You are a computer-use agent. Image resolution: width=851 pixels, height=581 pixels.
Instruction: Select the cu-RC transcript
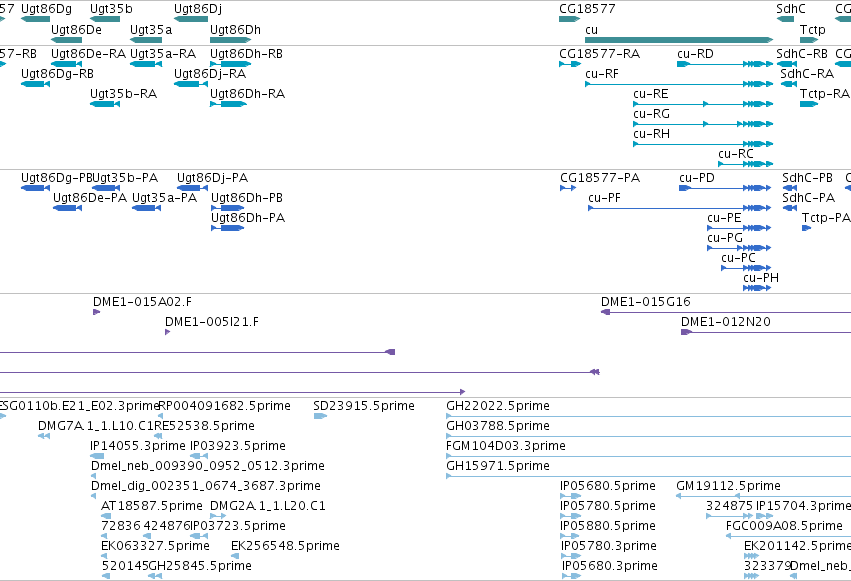746,164
